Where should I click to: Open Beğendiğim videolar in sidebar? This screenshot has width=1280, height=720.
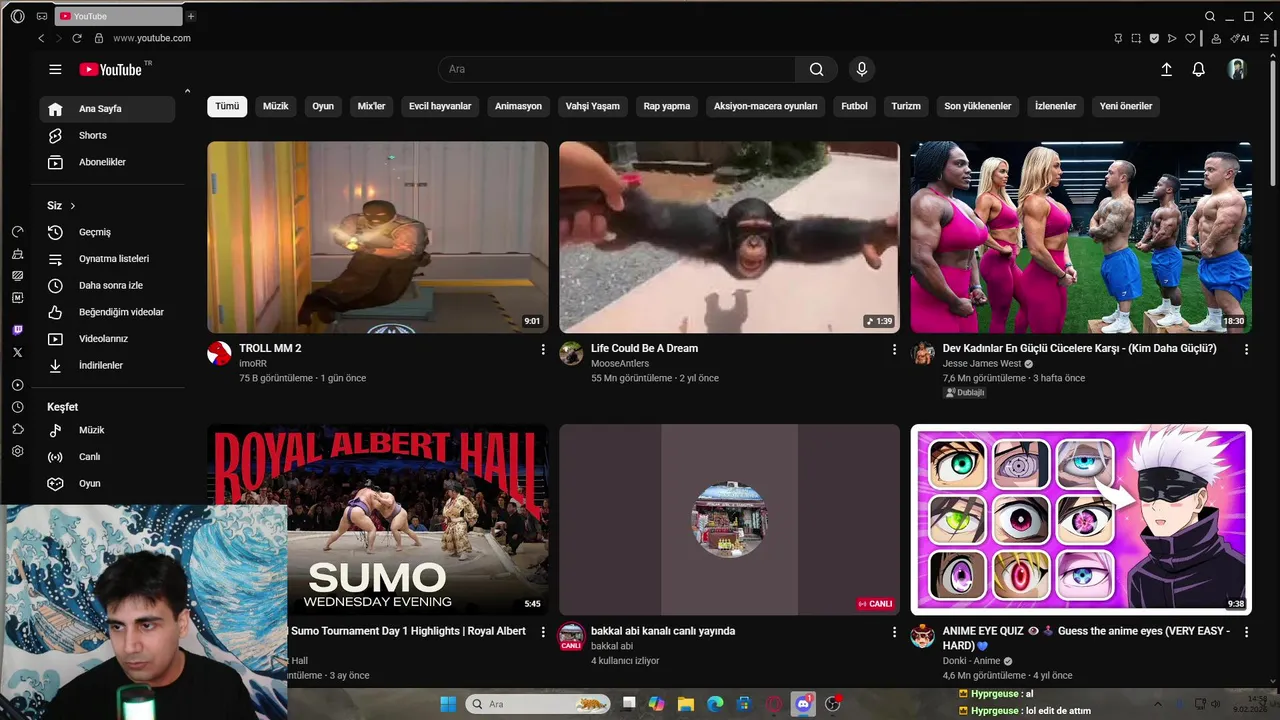107,312
